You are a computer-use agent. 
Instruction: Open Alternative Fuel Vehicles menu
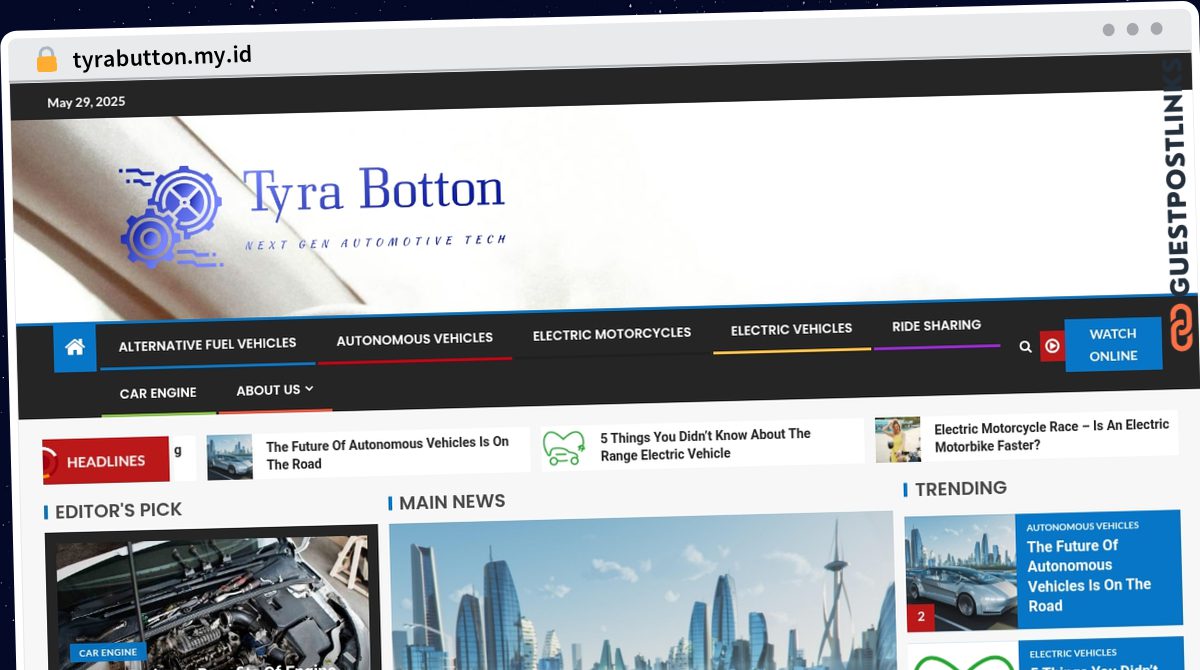(207, 344)
